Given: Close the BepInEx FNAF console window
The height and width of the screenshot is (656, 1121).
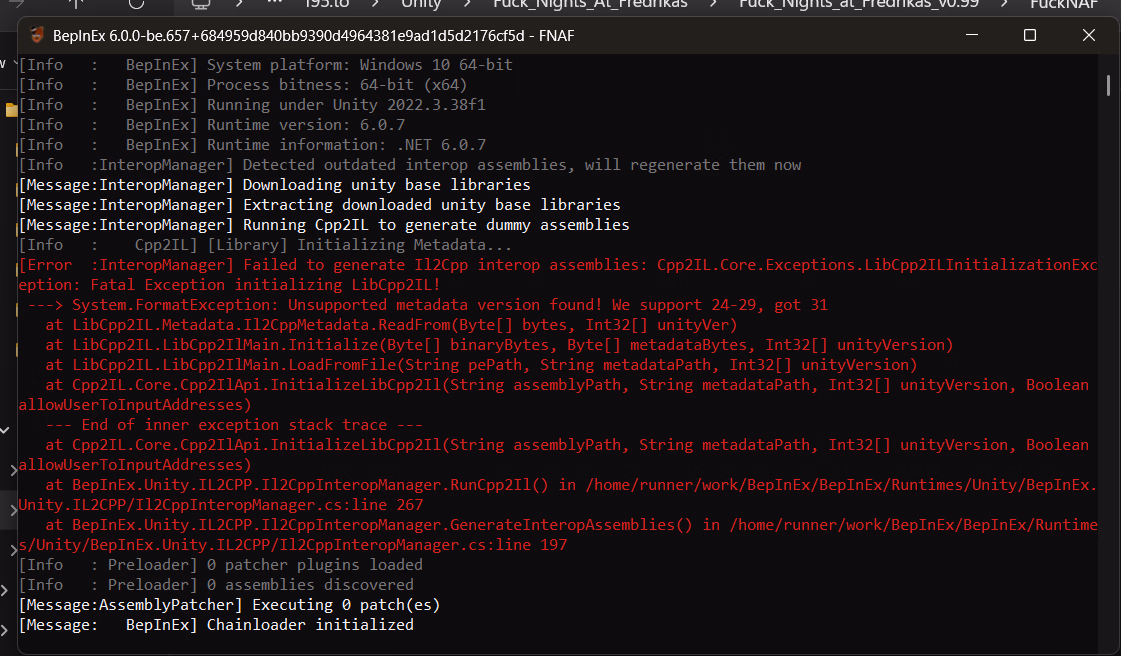Looking at the screenshot, I should pos(1089,35).
